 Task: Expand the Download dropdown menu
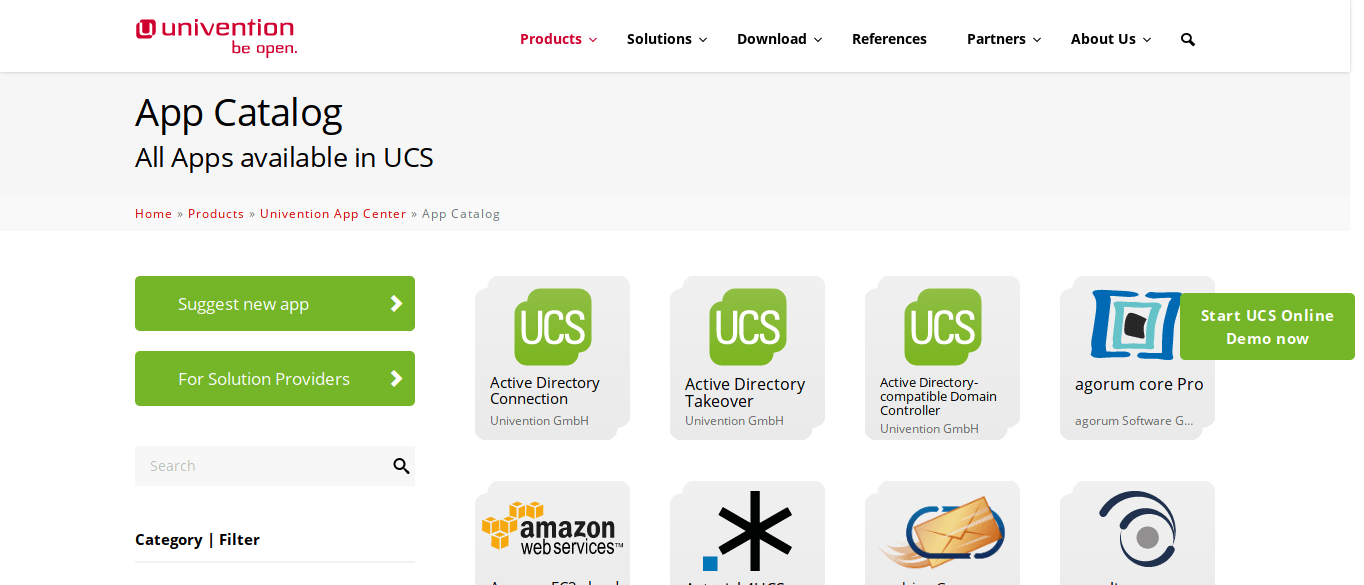(x=779, y=39)
